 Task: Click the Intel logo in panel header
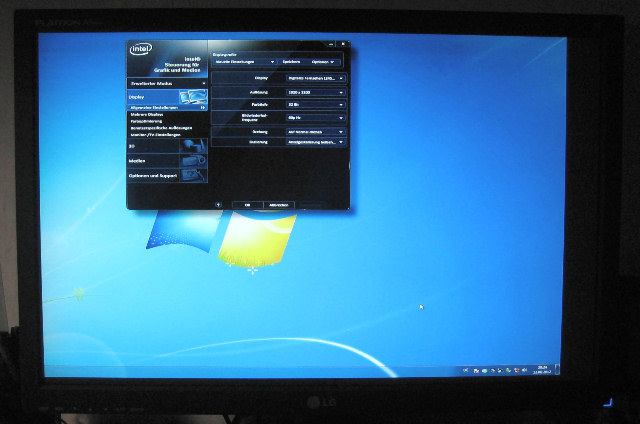[141, 49]
